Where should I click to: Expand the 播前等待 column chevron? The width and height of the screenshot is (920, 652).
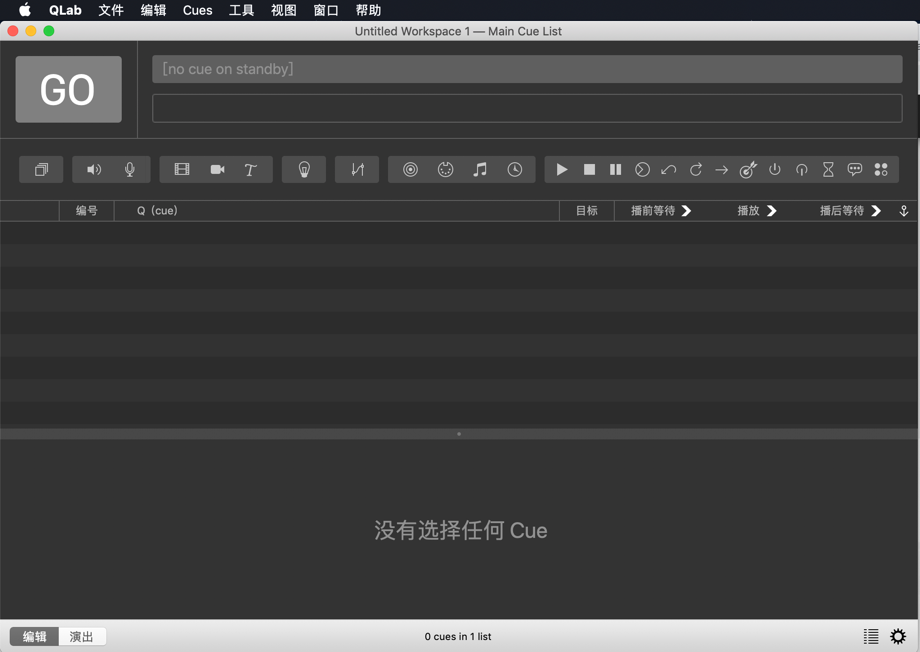click(x=686, y=211)
